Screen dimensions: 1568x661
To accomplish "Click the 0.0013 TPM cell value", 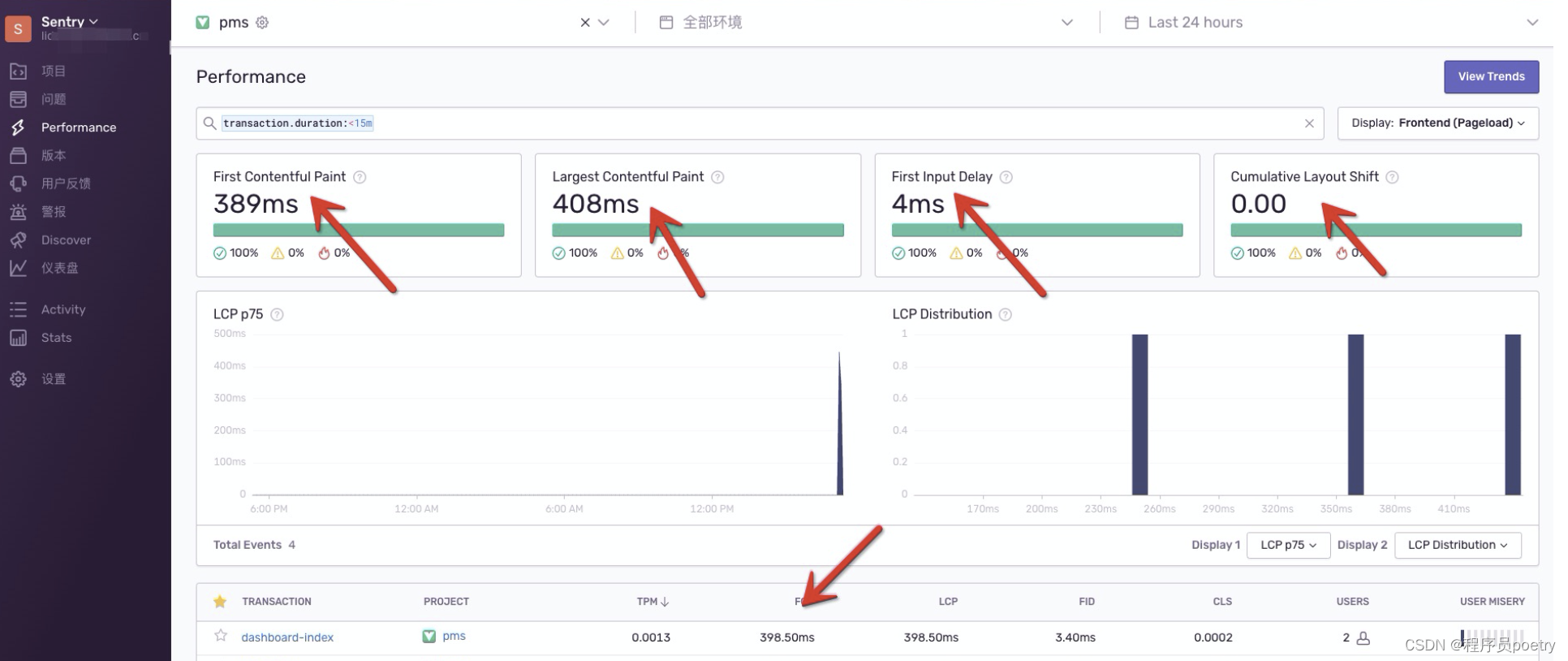I will 651,637.
